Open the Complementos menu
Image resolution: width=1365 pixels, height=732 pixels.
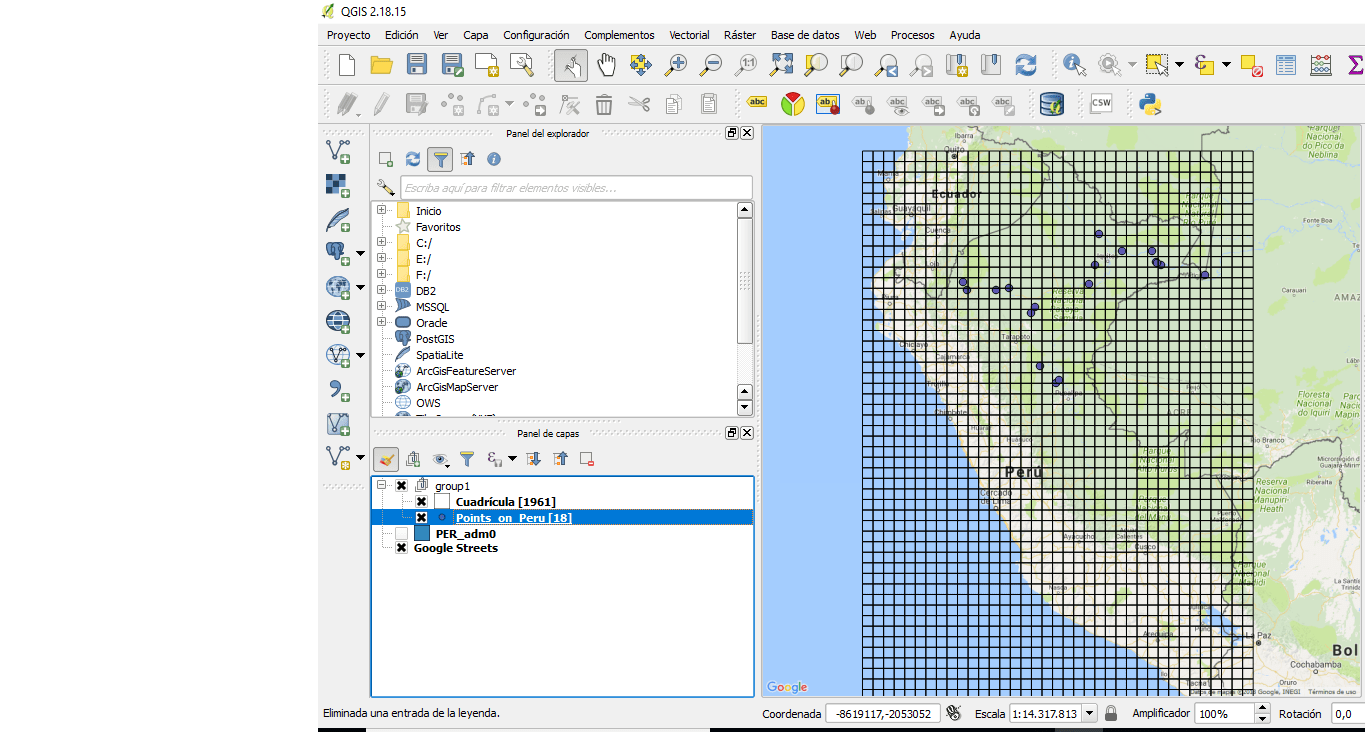click(x=619, y=35)
